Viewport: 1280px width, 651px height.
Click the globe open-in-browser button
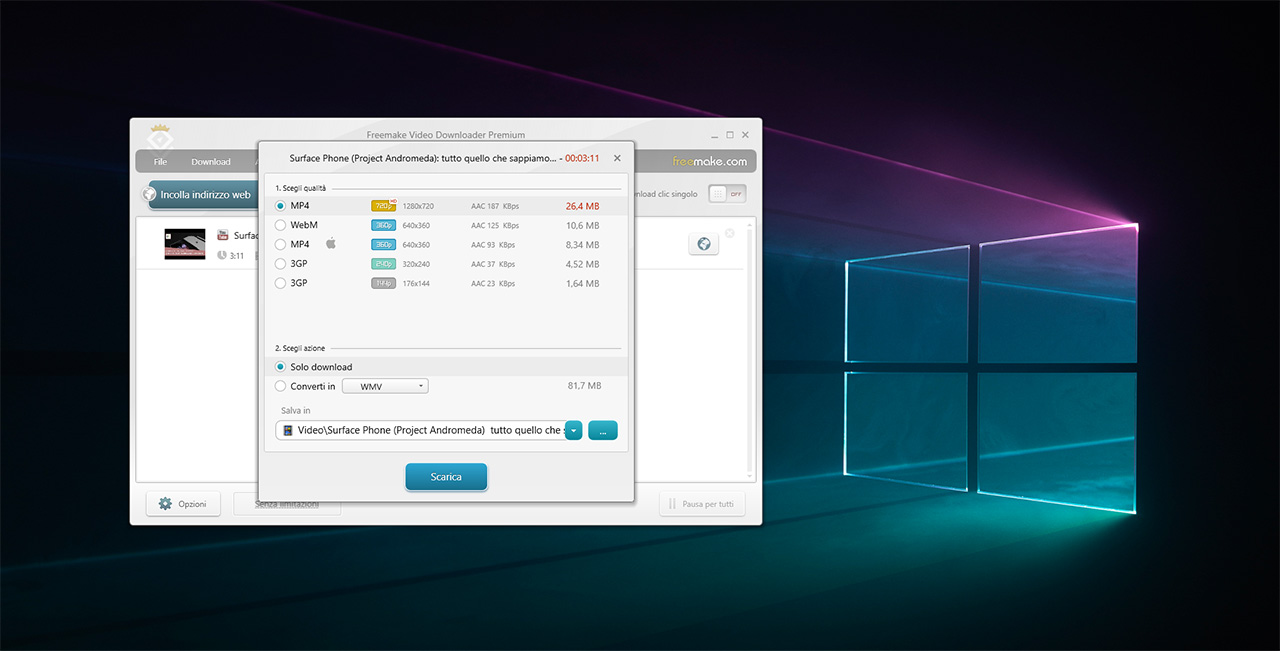coord(703,244)
